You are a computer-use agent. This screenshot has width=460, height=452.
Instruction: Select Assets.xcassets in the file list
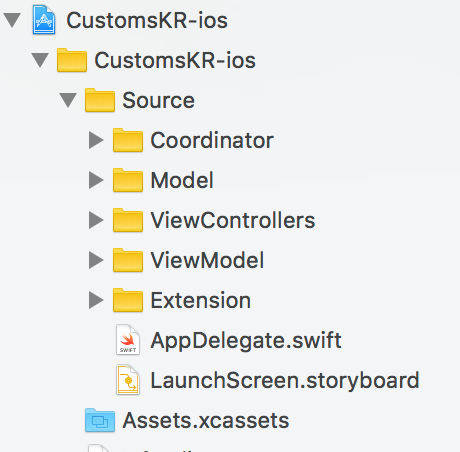tap(206, 420)
